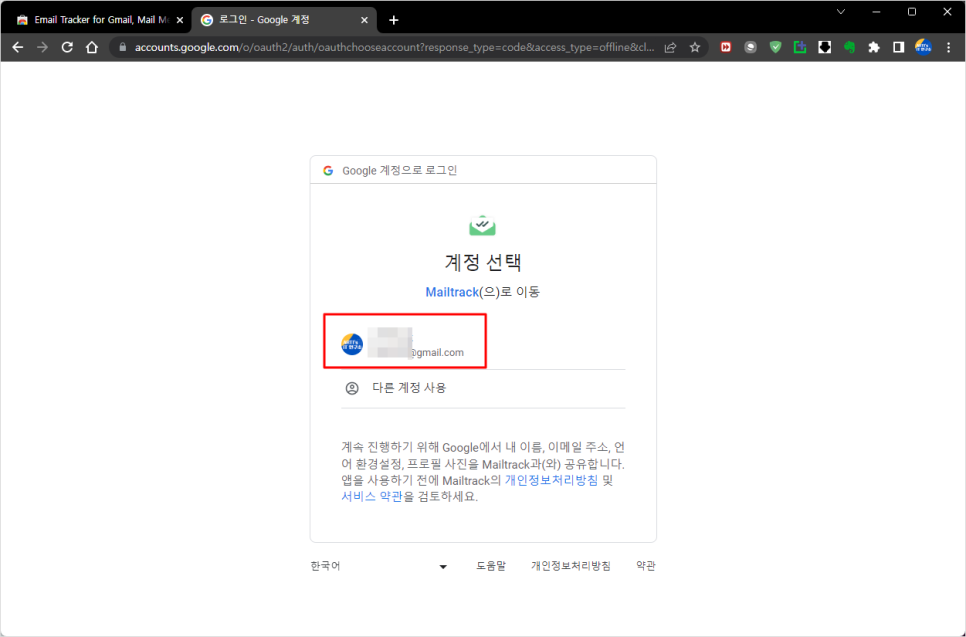Close the Email Tracker for Gmail tab
Screen dimensions: 966x637
coord(180,20)
